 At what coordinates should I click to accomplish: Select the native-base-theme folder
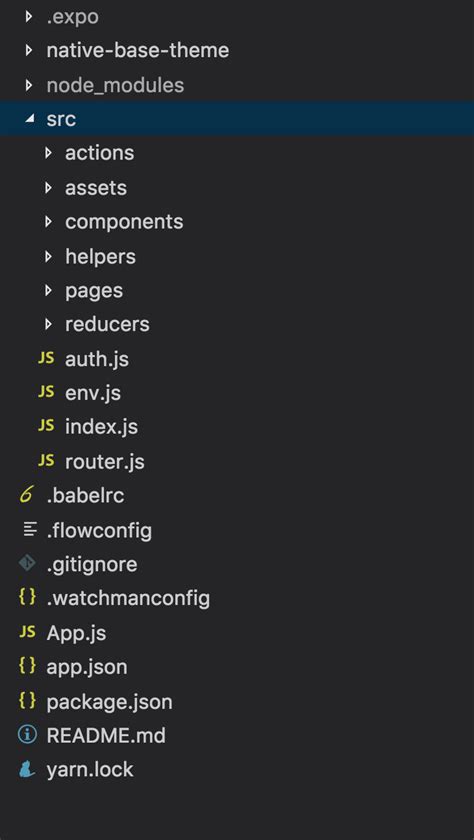[237, 50]
